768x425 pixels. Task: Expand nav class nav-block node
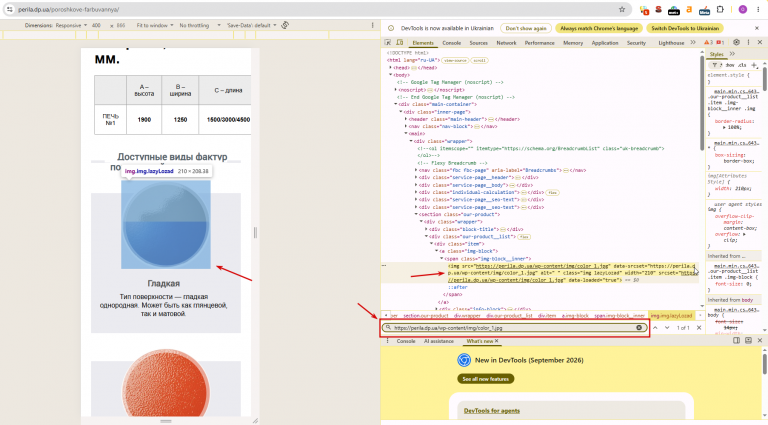click(406, 126)
